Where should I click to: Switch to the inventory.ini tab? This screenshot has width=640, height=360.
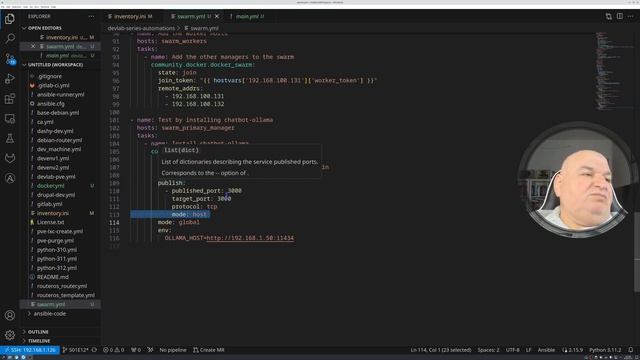coord(131,16)
